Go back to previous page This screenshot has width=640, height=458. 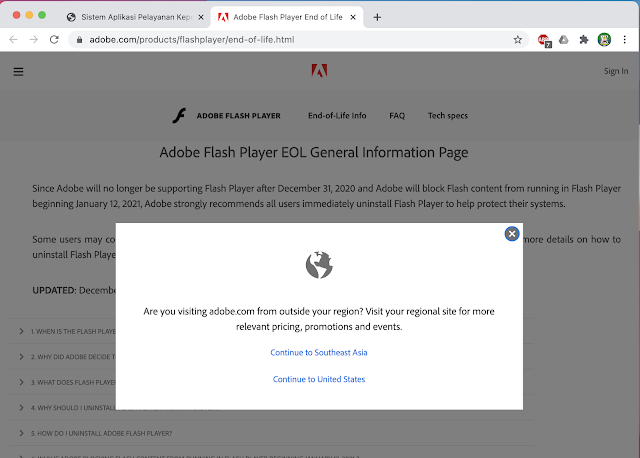tap(13, 40)
